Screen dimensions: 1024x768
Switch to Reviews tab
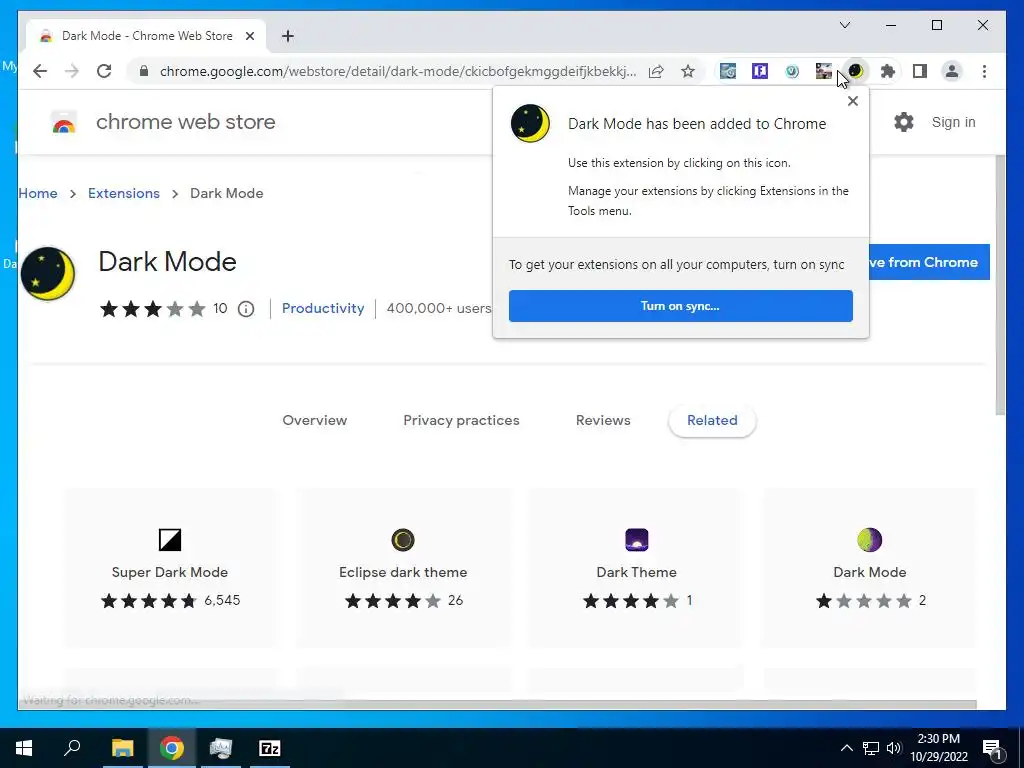(603, 421)
